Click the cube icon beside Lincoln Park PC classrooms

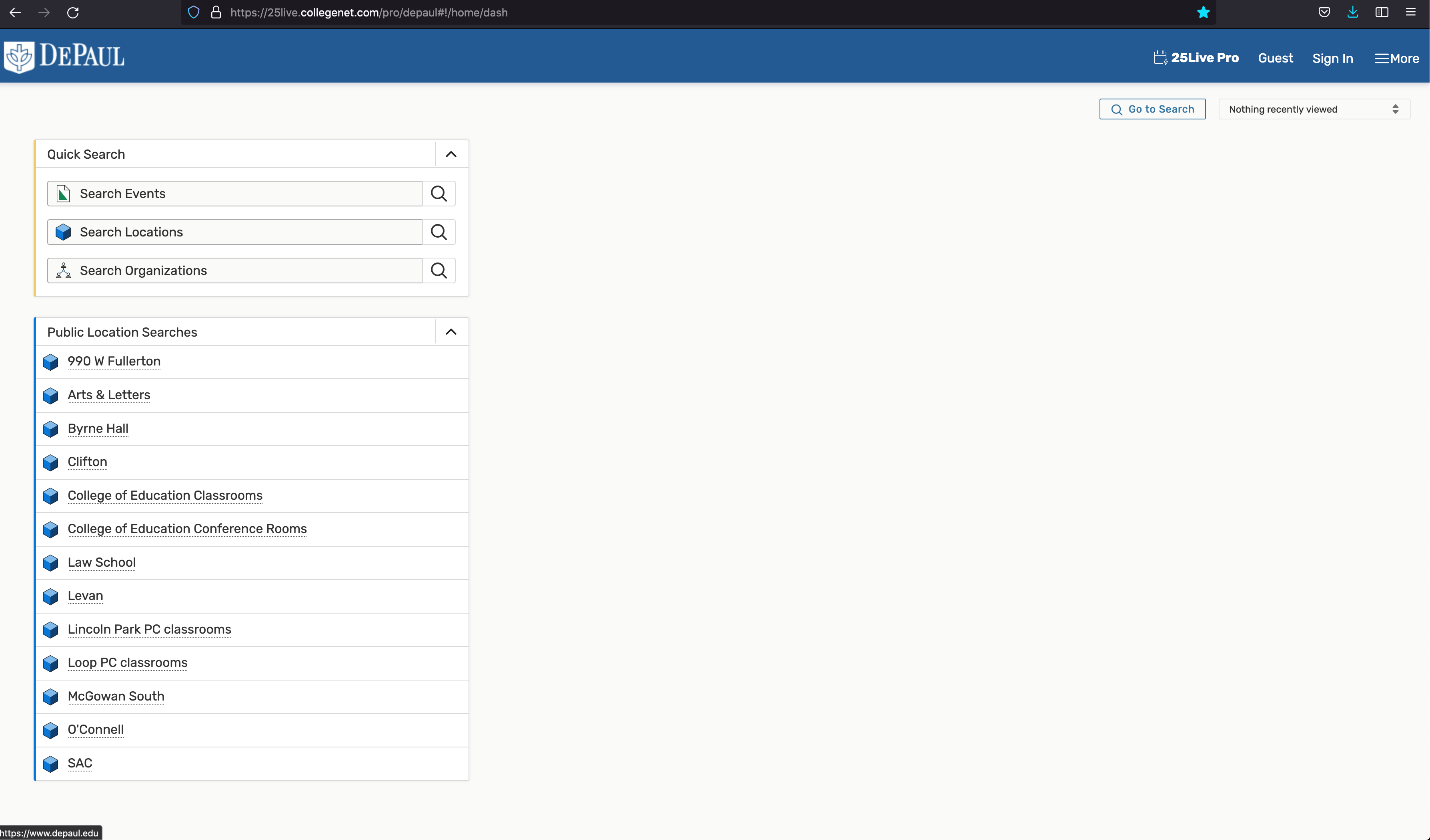51,630
